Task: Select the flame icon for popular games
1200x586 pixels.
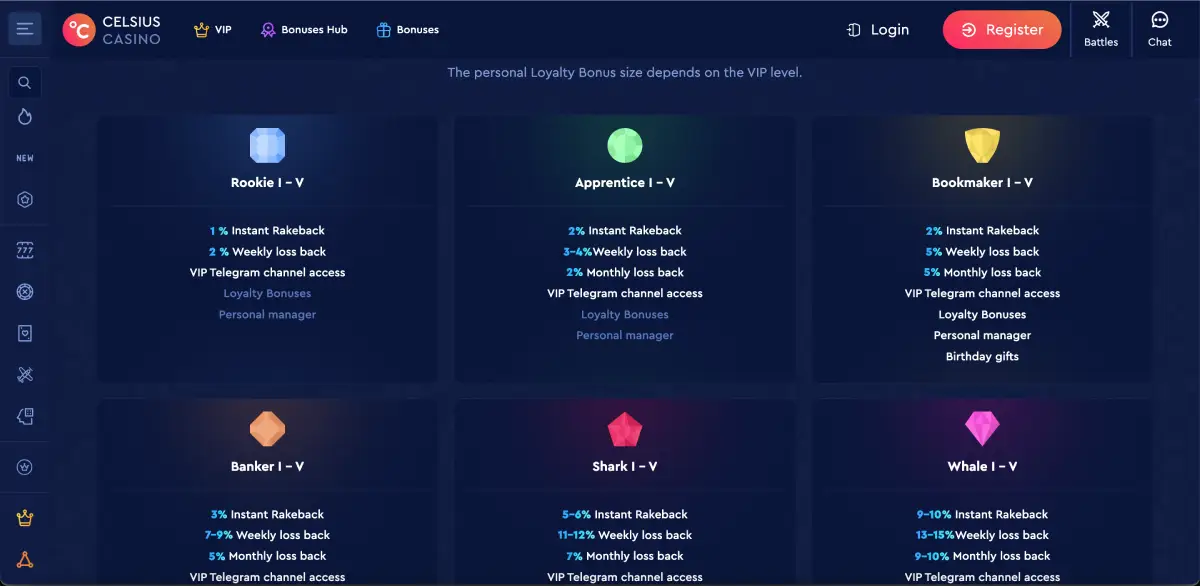Action: (x=24, y=117)
